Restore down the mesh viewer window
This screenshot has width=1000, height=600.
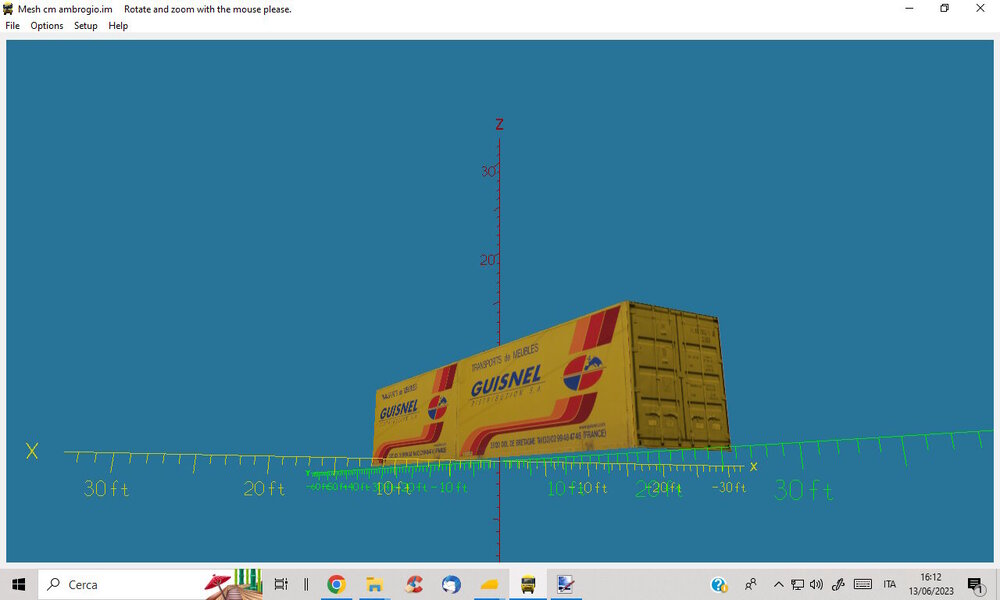point(945,8)
